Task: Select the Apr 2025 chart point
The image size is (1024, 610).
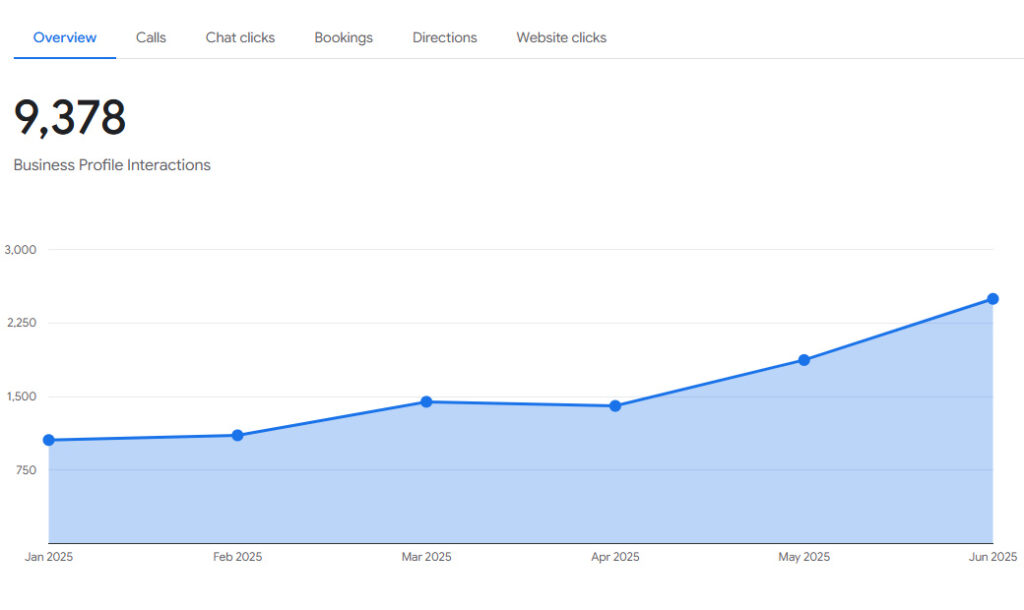Action: [x=615, y=406]
